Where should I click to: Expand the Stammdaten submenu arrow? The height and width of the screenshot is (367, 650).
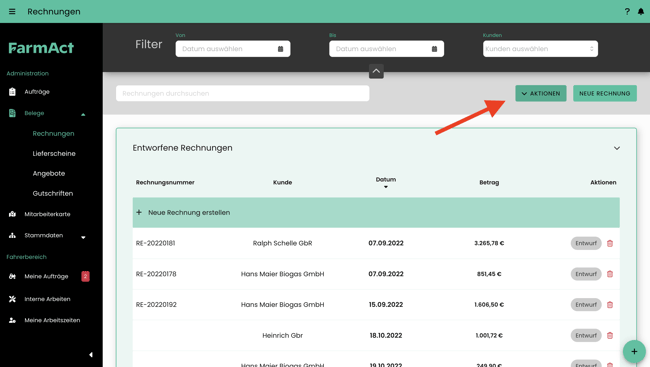[x=83, y=237]
